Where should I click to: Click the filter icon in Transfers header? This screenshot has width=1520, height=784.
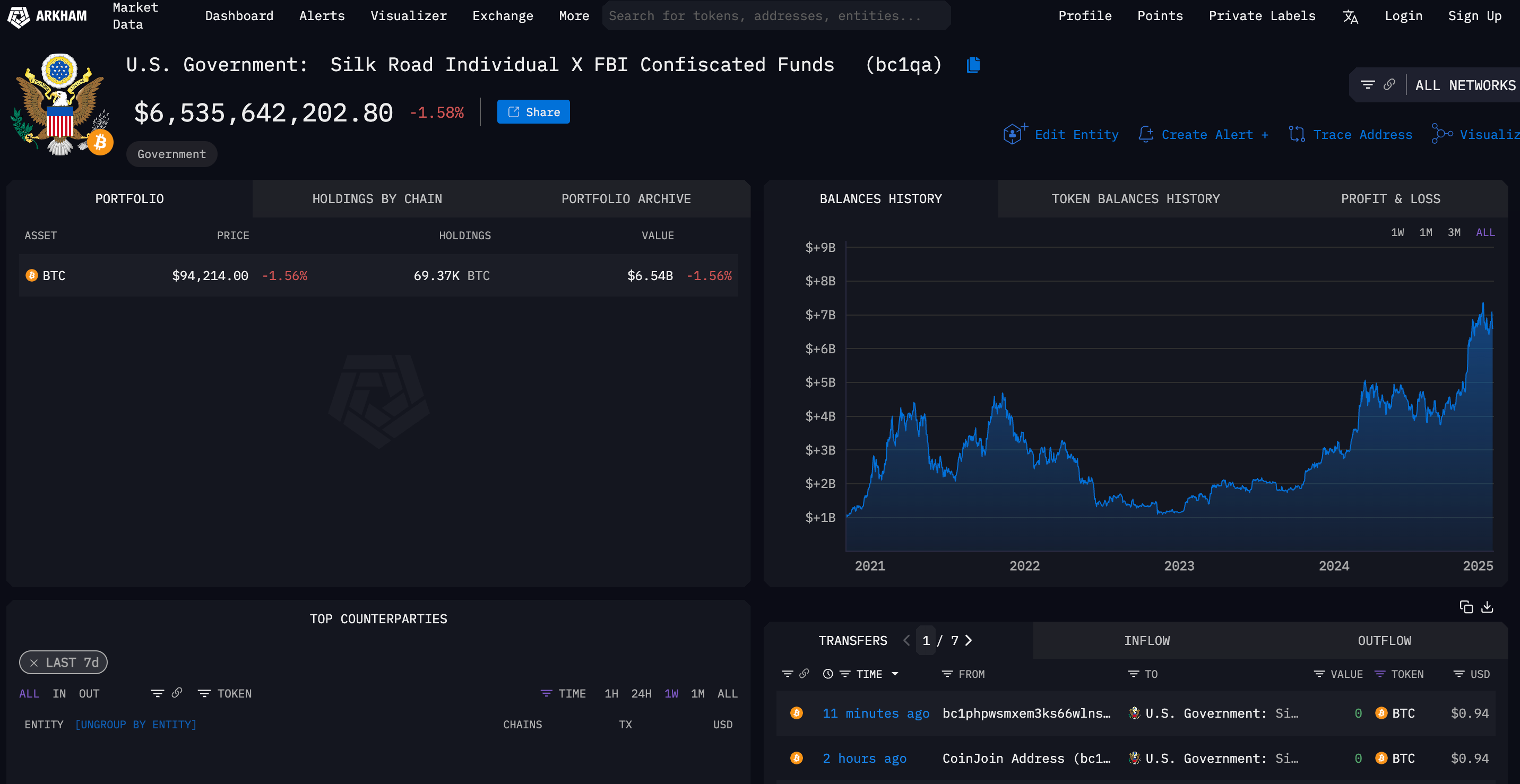(787, 674)
